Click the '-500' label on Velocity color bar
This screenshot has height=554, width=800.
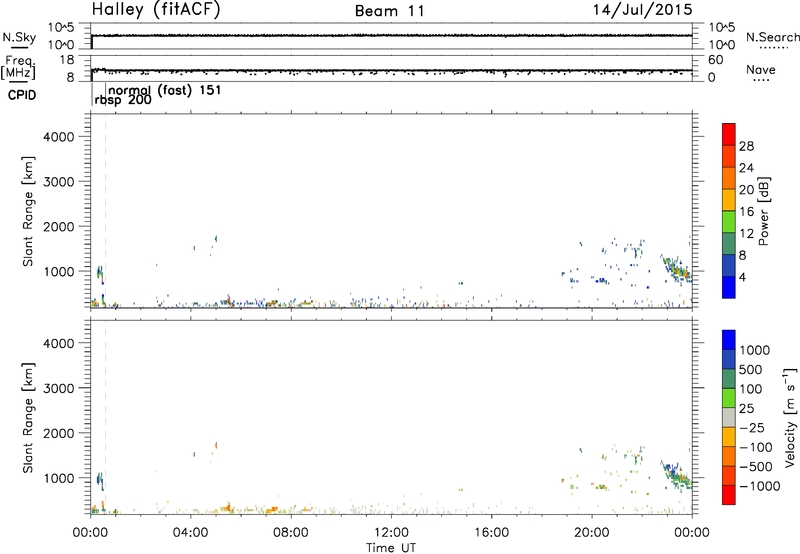pyautogui.click(x=756, y=467)
